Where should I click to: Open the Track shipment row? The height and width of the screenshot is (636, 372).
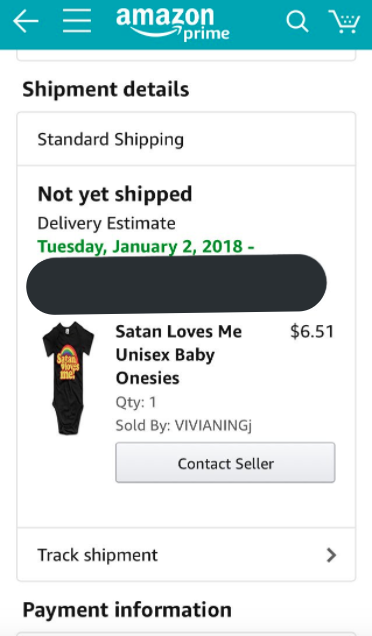click(x=186, y=555)
